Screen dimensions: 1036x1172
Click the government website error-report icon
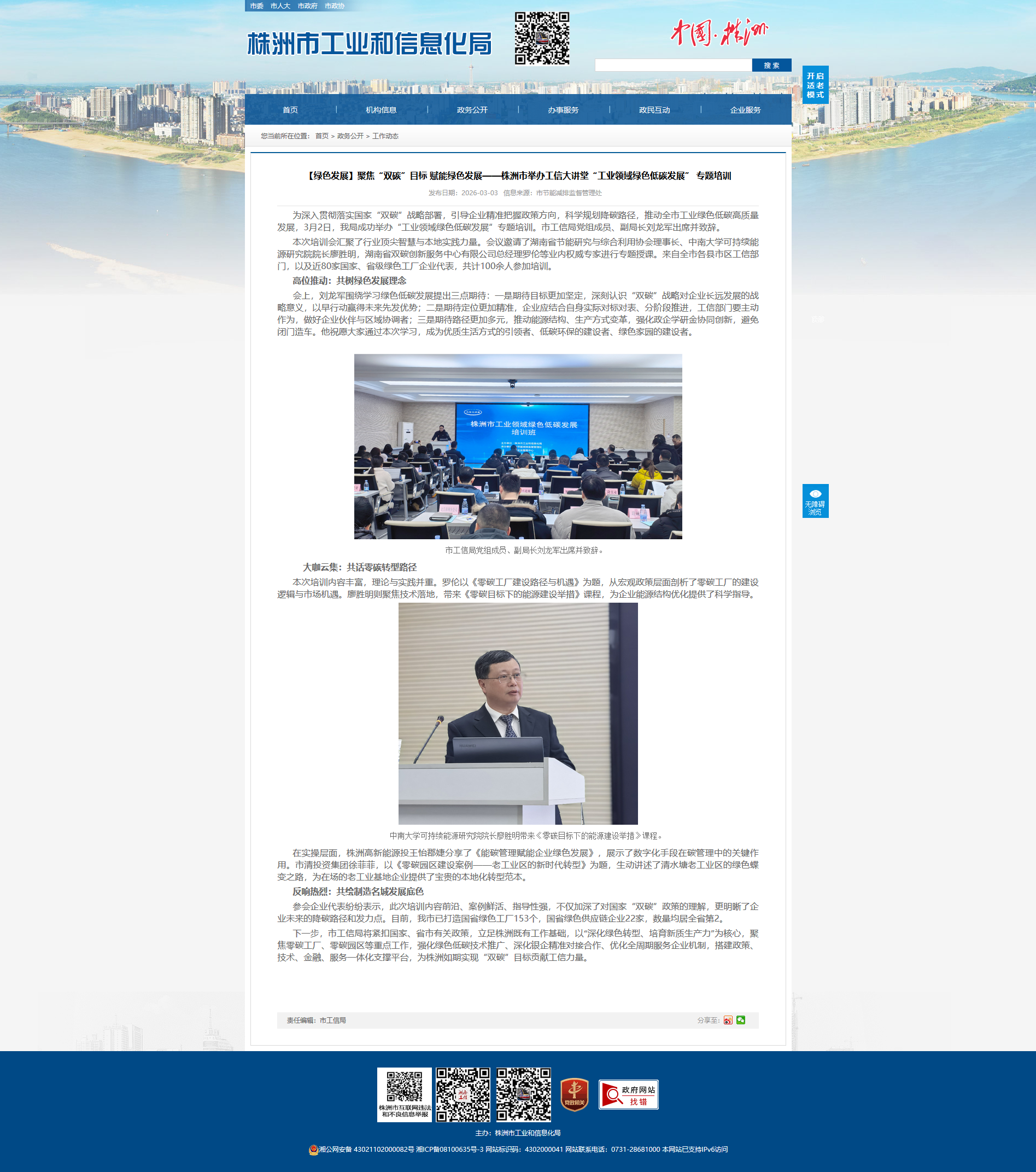coord(628,1094)
